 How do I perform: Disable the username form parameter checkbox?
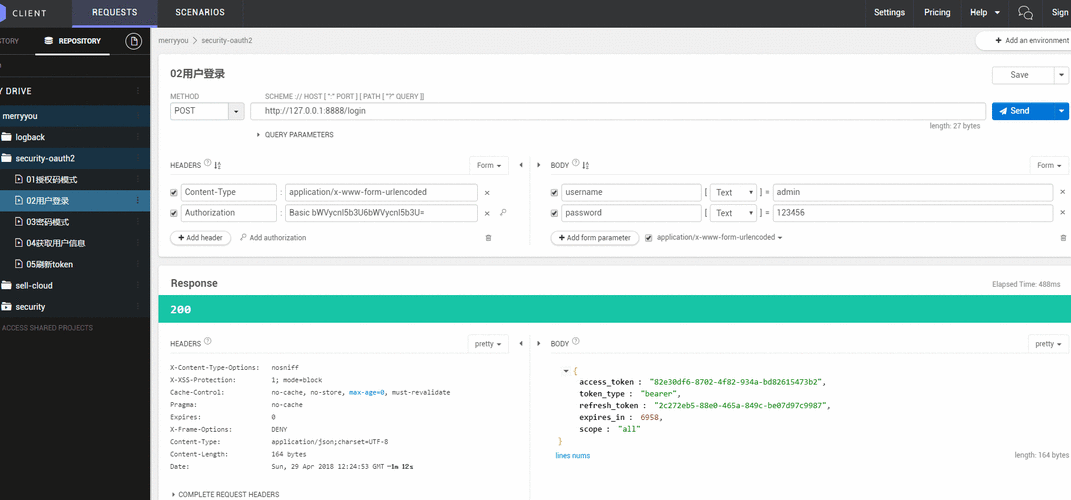555,192
